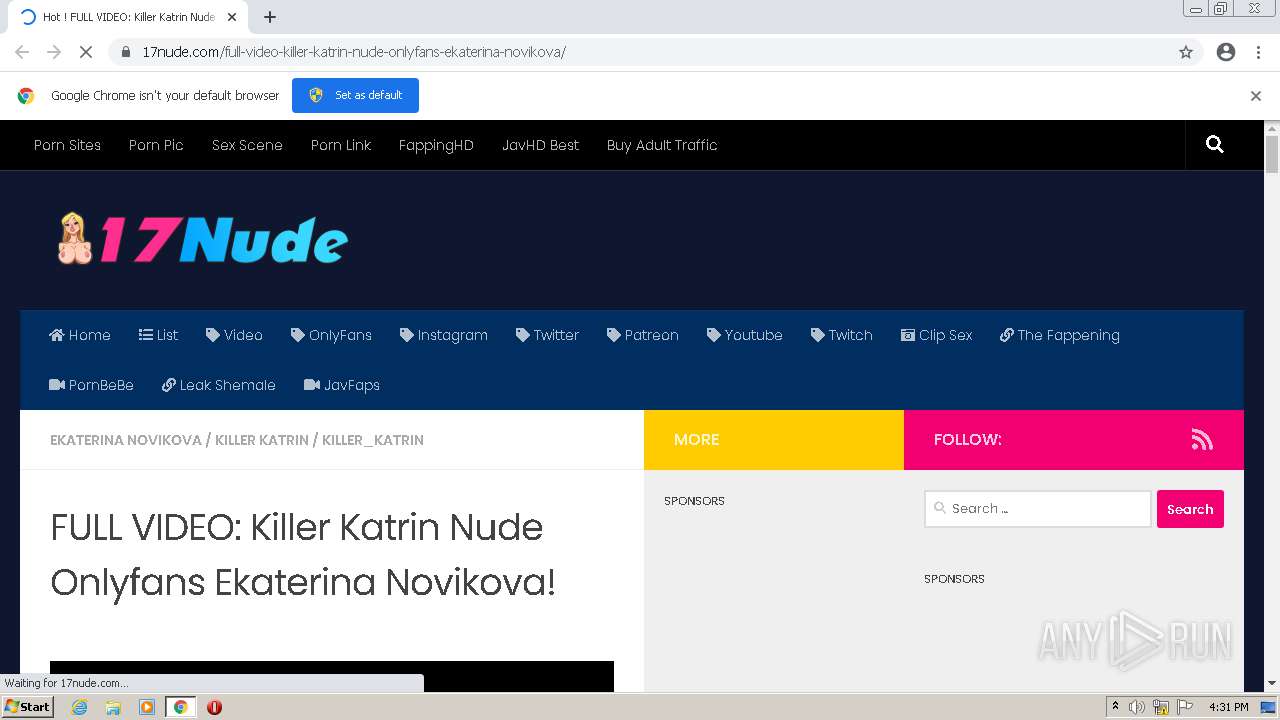Open the Chrome three-dot menu

tap(1258, 52)
